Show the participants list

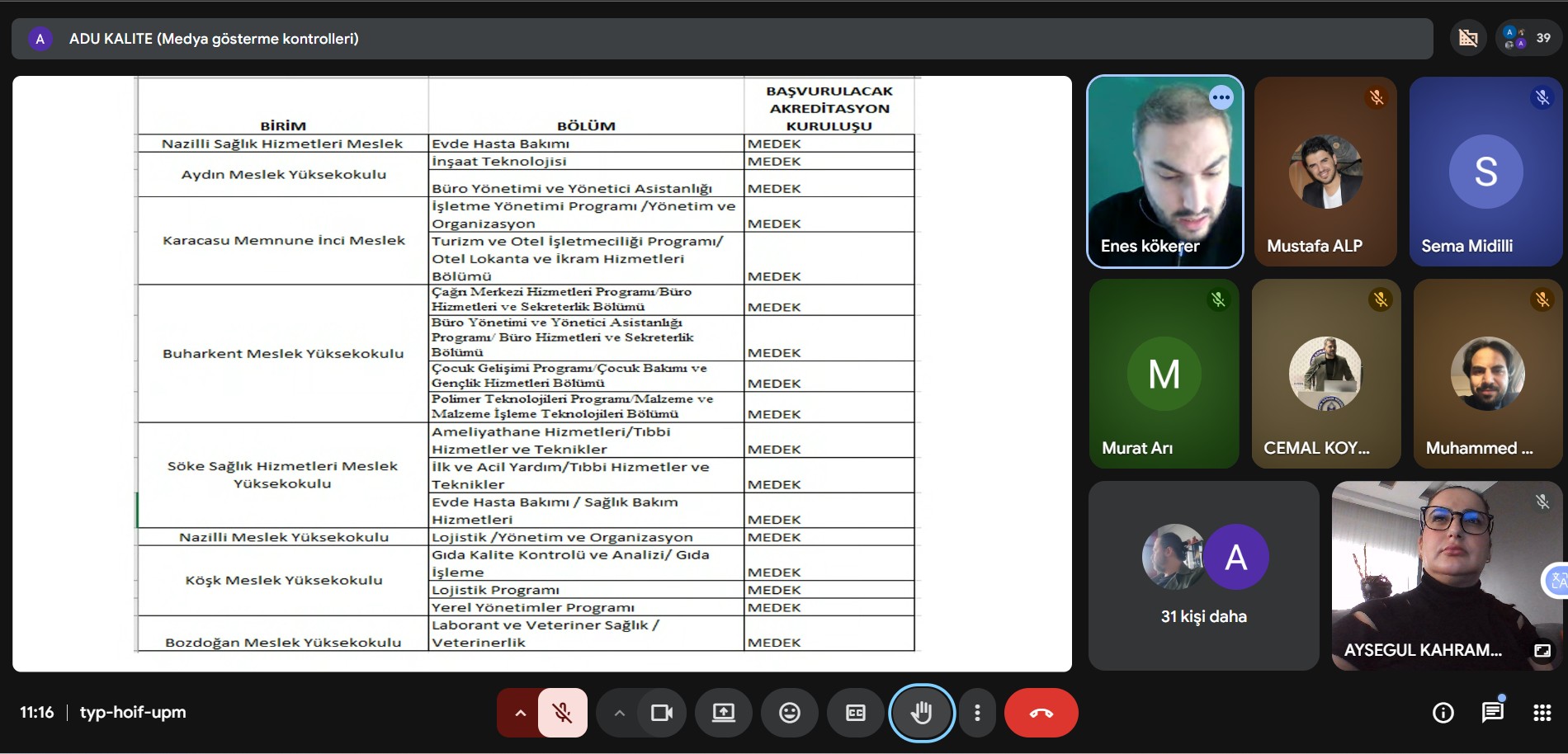(1529, 38)
